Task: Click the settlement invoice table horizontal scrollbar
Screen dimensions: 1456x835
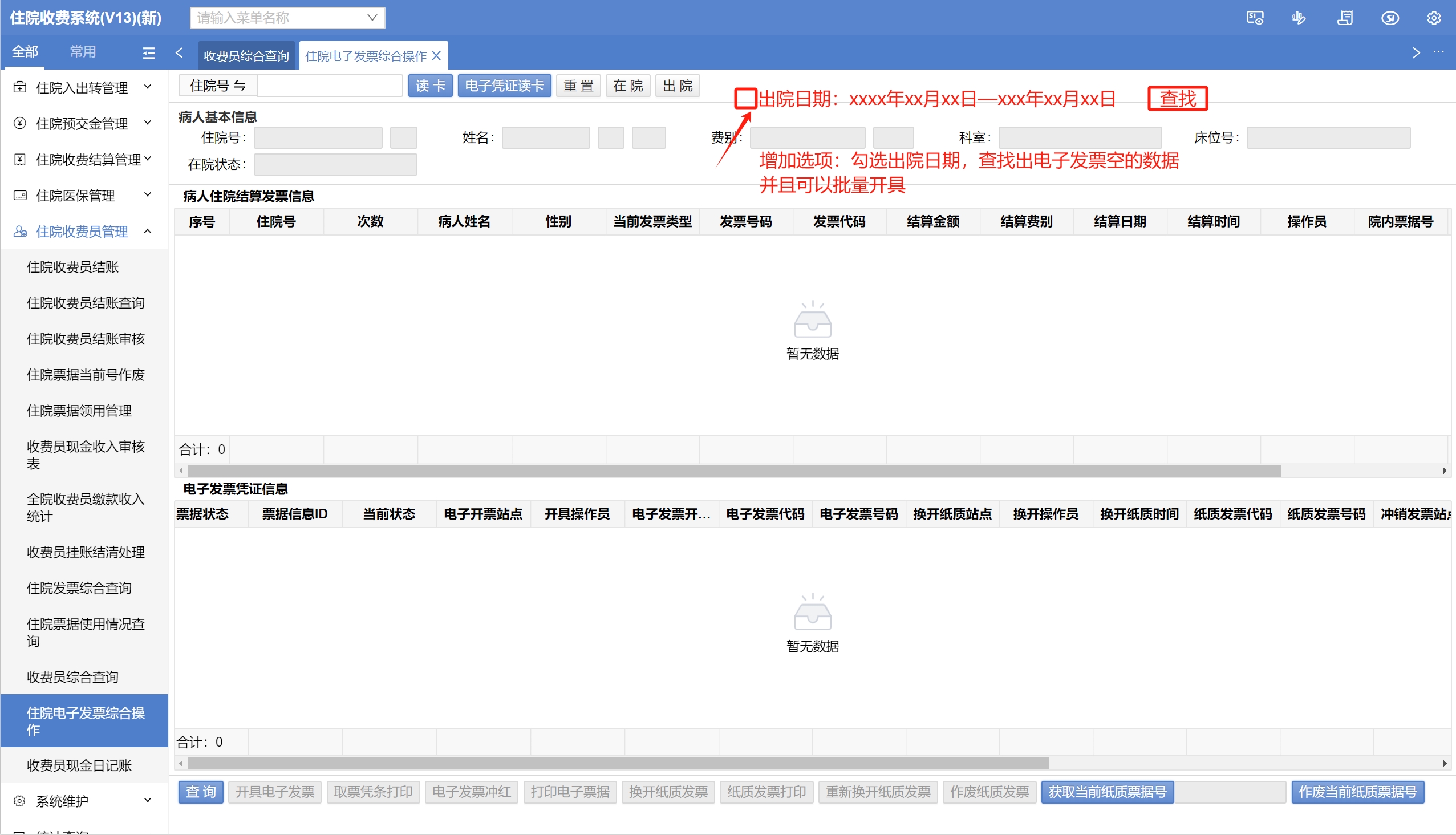Action: click(734, 471)
